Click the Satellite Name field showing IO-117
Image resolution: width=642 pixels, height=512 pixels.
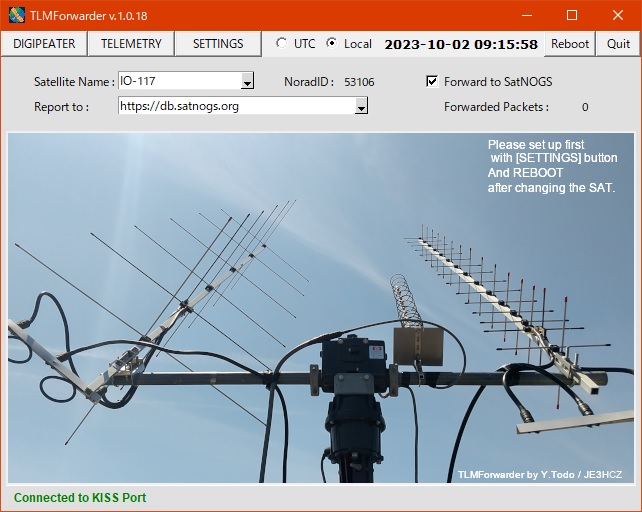pos(178,82)
